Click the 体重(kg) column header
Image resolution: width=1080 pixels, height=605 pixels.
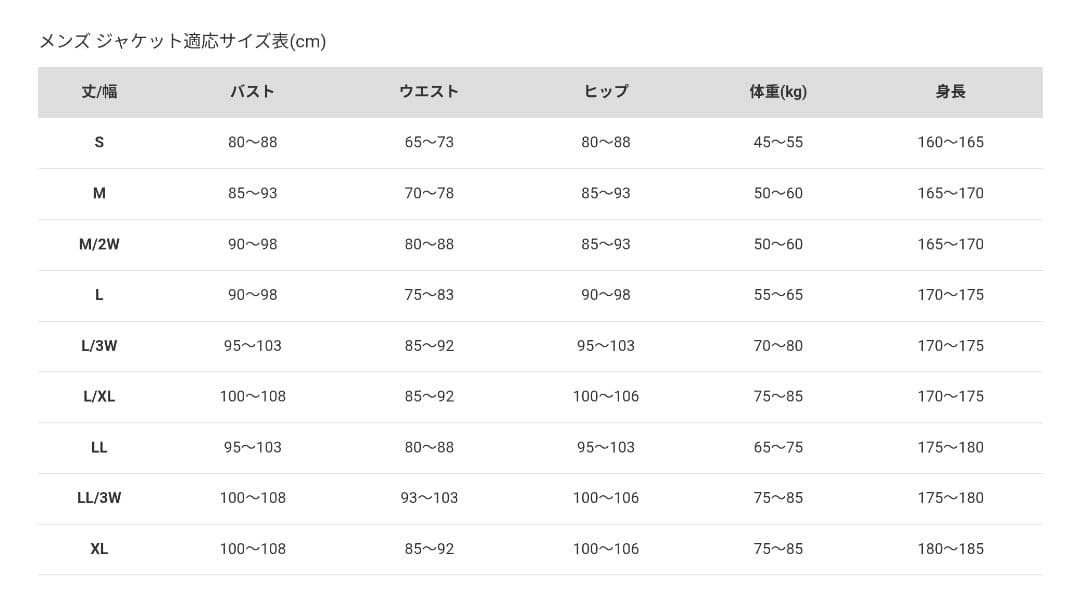click(778, 92)
